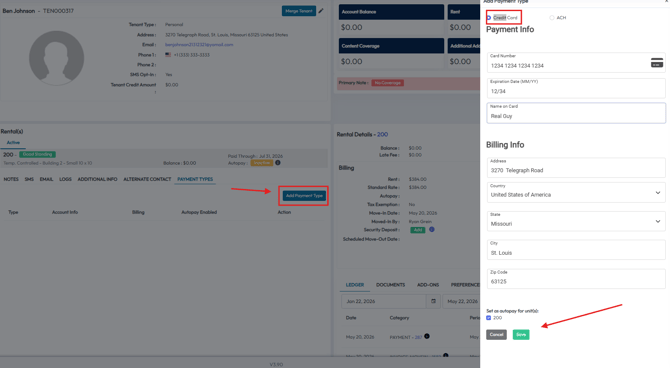Click the ledger end date May 22, 2026 field
Viewport: 670px width, 368px height.
462,301
